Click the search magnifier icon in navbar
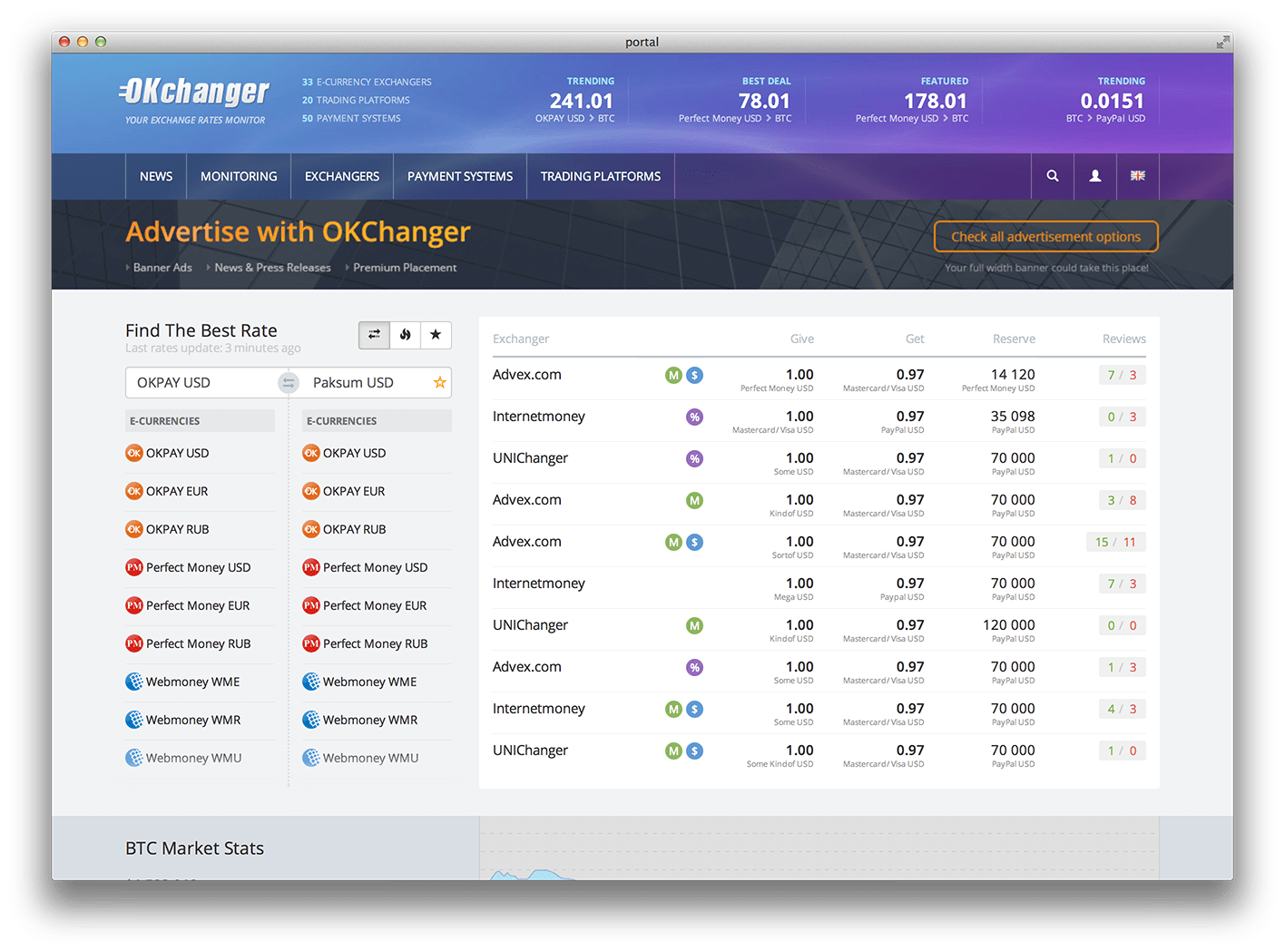Viewport: 1285px width, 952px height. [x=1053, y=176]
